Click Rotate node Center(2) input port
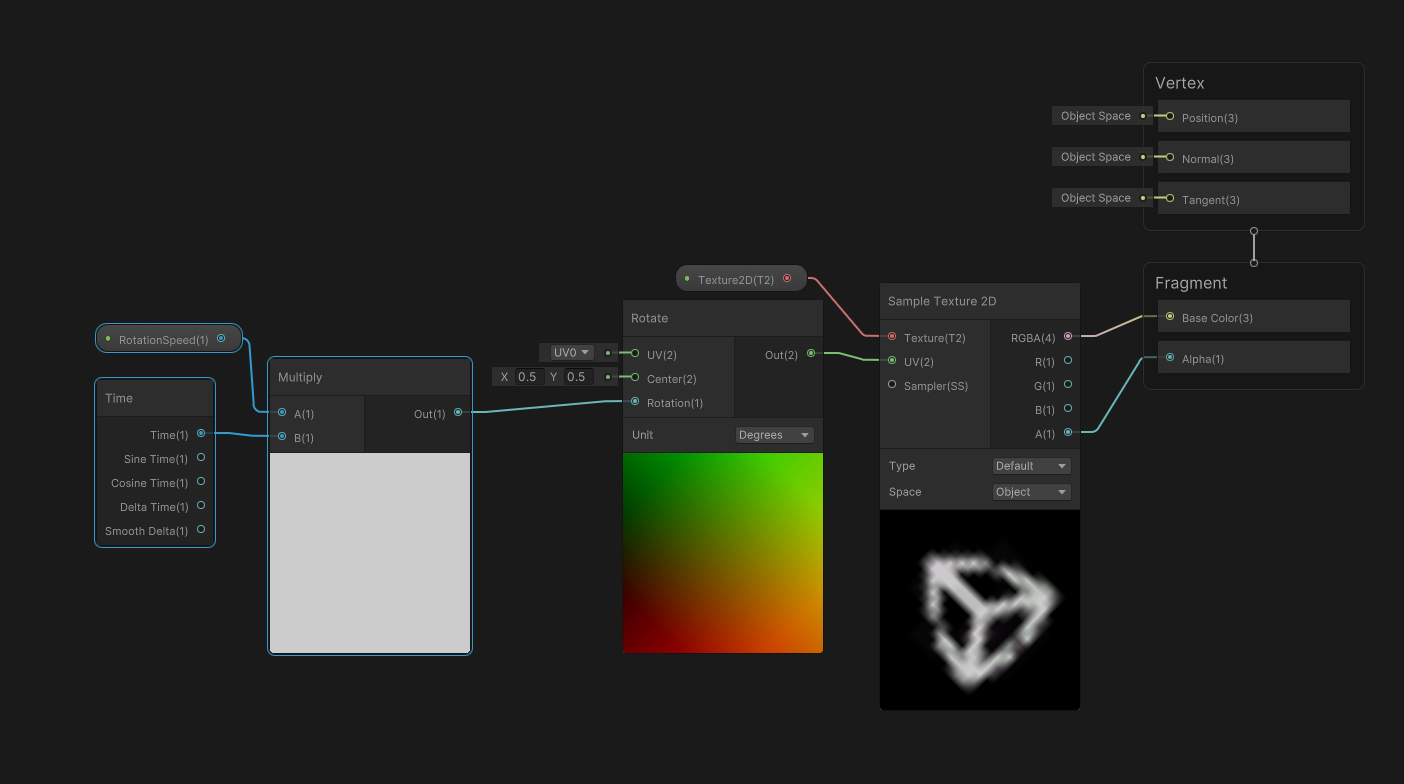 635,378
